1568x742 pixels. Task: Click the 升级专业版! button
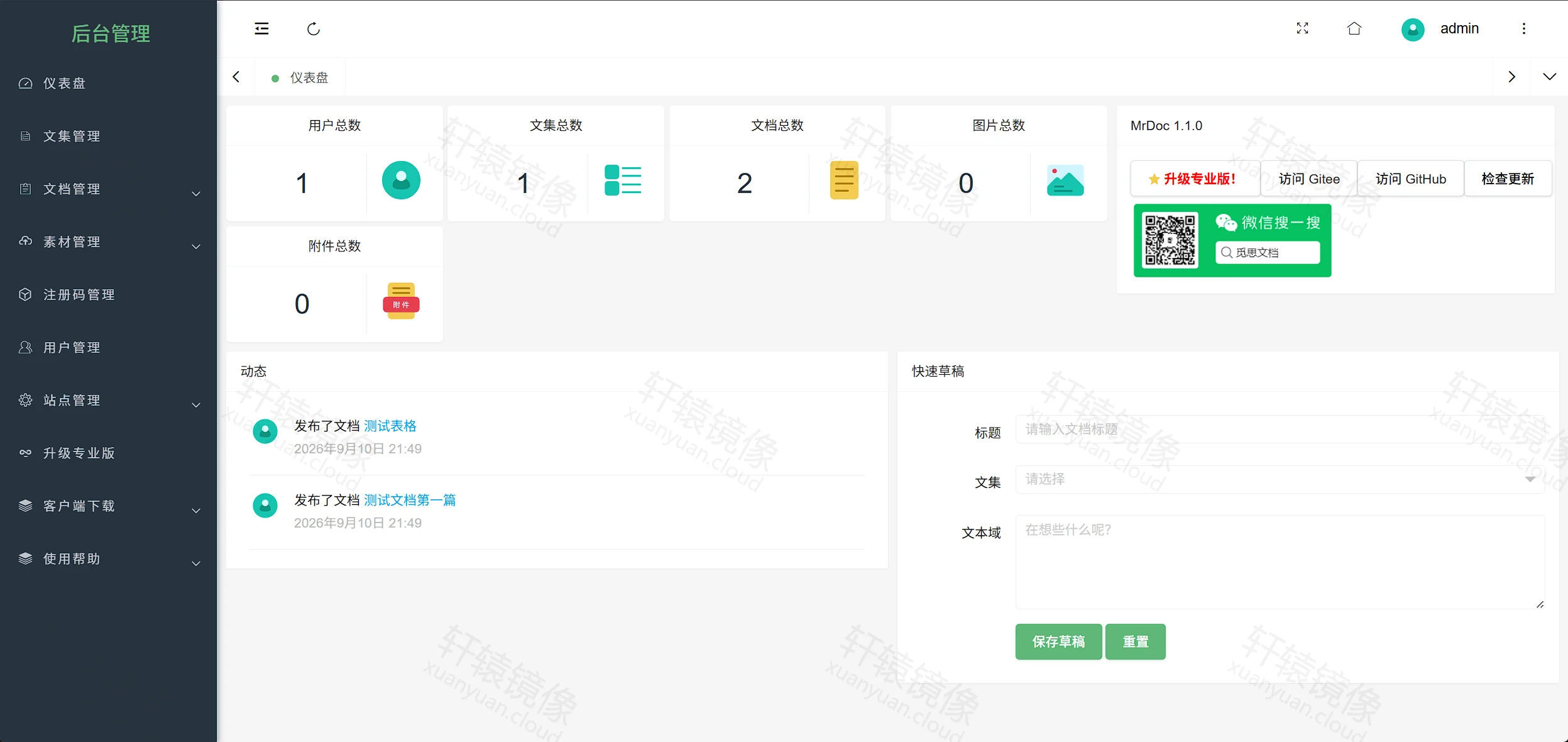(1195, 179)
